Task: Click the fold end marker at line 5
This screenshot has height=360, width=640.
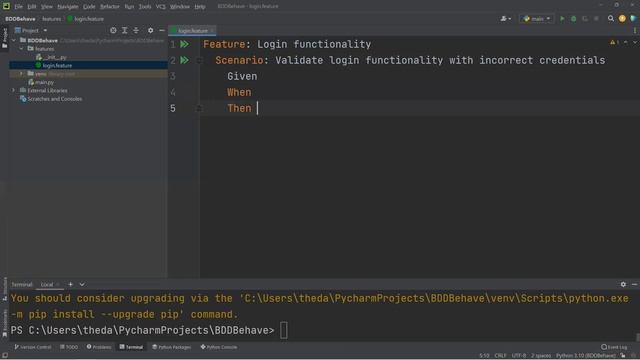Action: (199, 108)
